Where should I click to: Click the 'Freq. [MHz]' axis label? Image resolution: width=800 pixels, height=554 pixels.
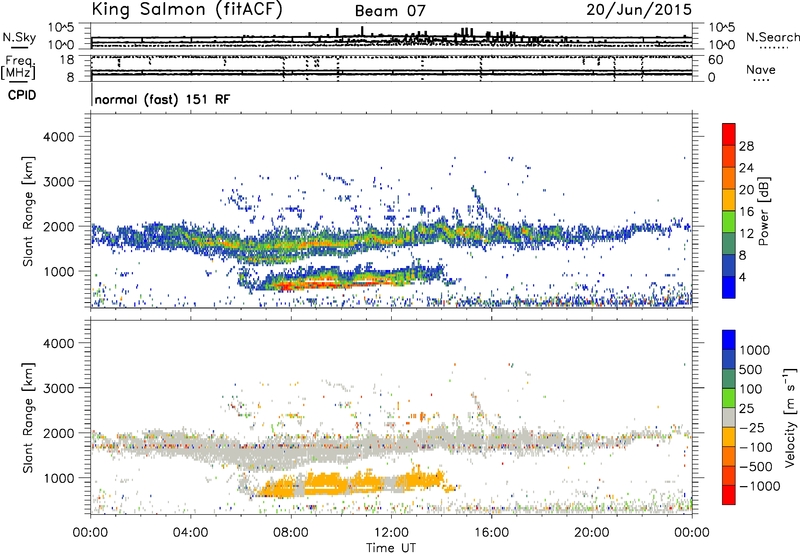(x=18, y=67)
